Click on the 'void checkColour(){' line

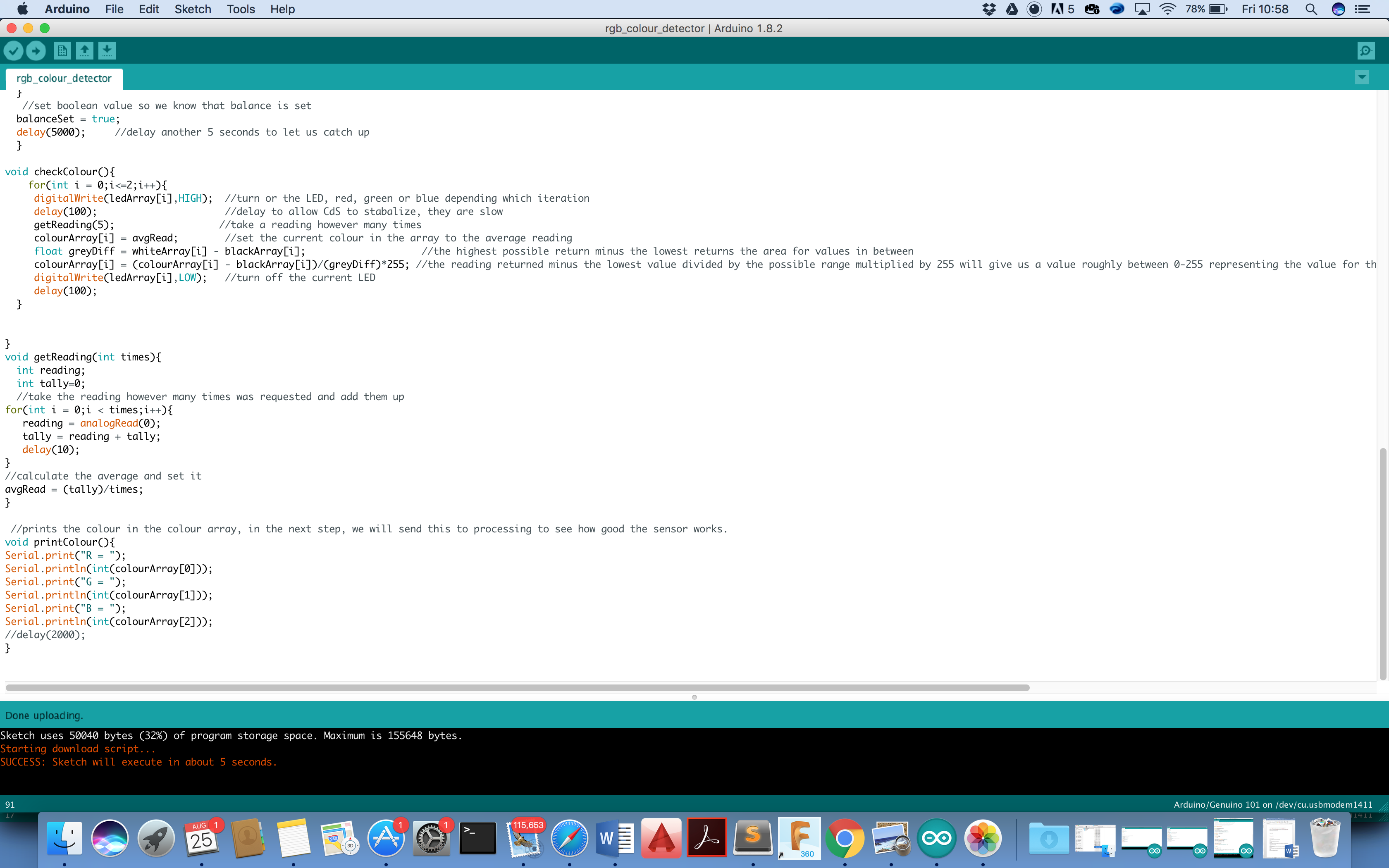pos(60,172)
